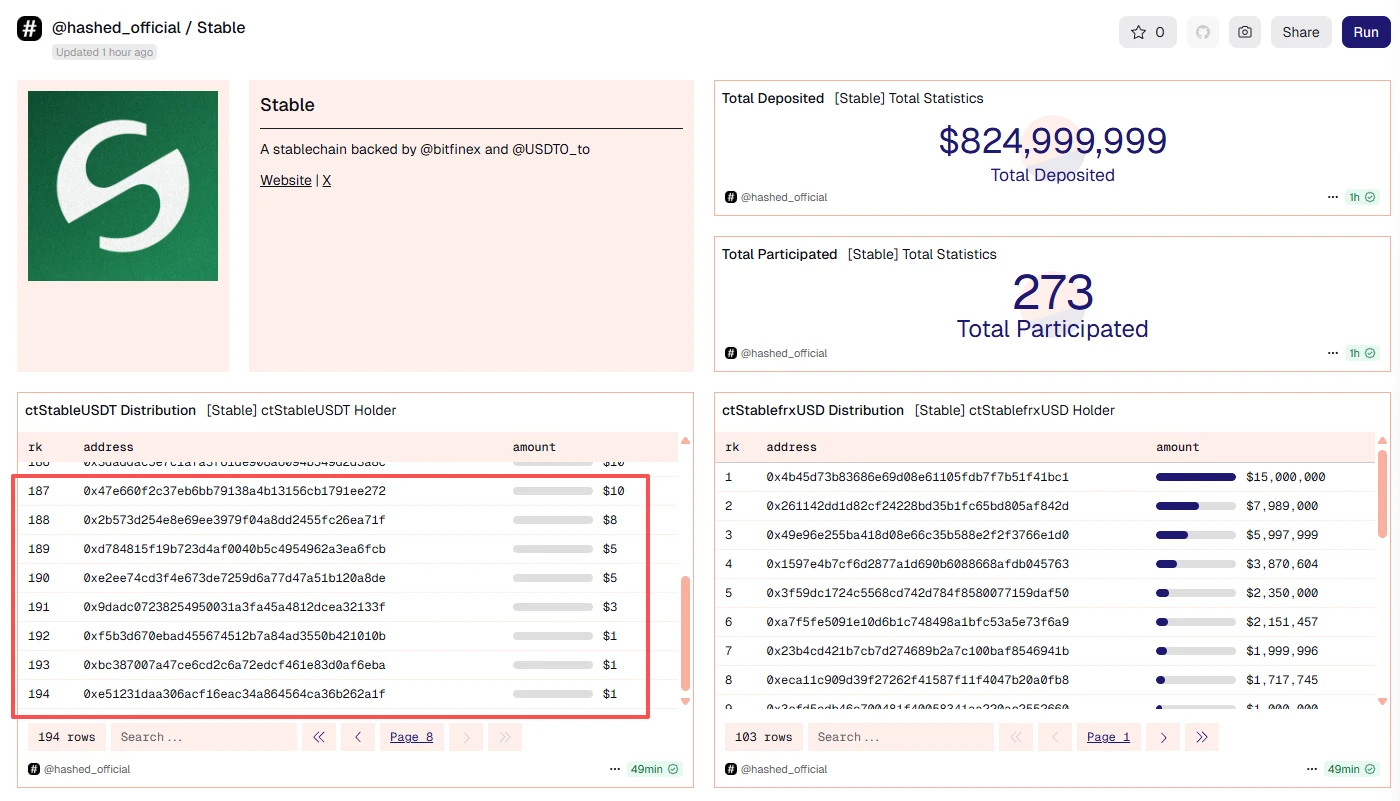Jump to first page of ctStableUSDT table

tap(319, 737)
